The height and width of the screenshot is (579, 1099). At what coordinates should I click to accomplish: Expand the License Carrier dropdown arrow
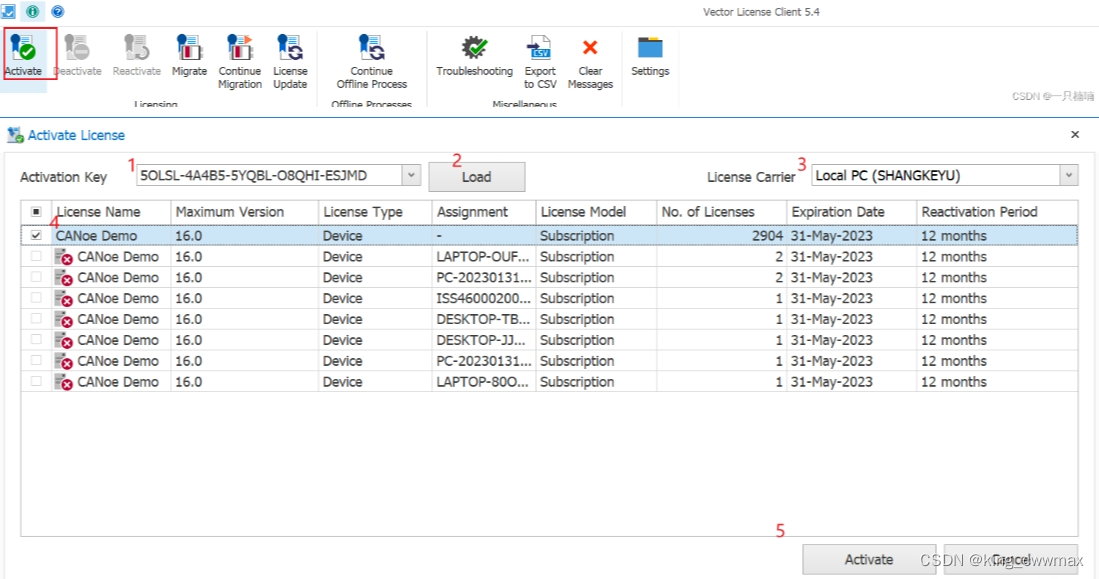[x=1069, y=175]
